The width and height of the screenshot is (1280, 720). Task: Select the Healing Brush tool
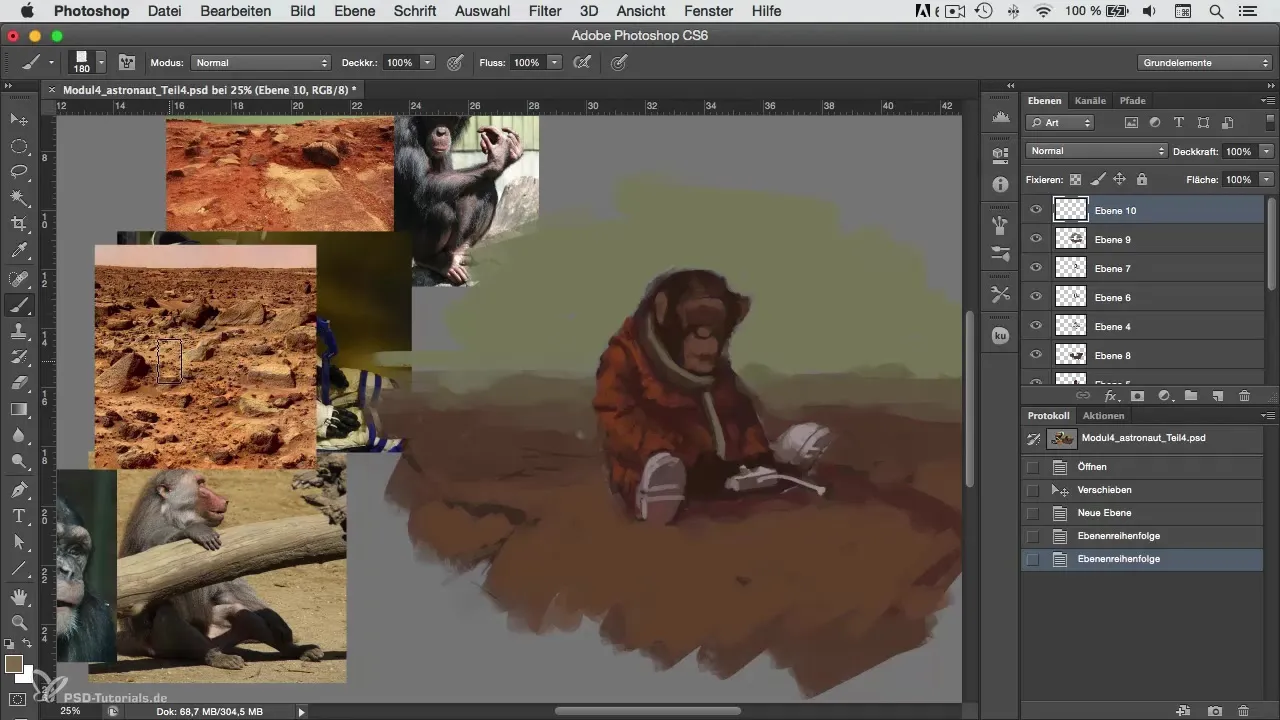[x=19, y=279]
